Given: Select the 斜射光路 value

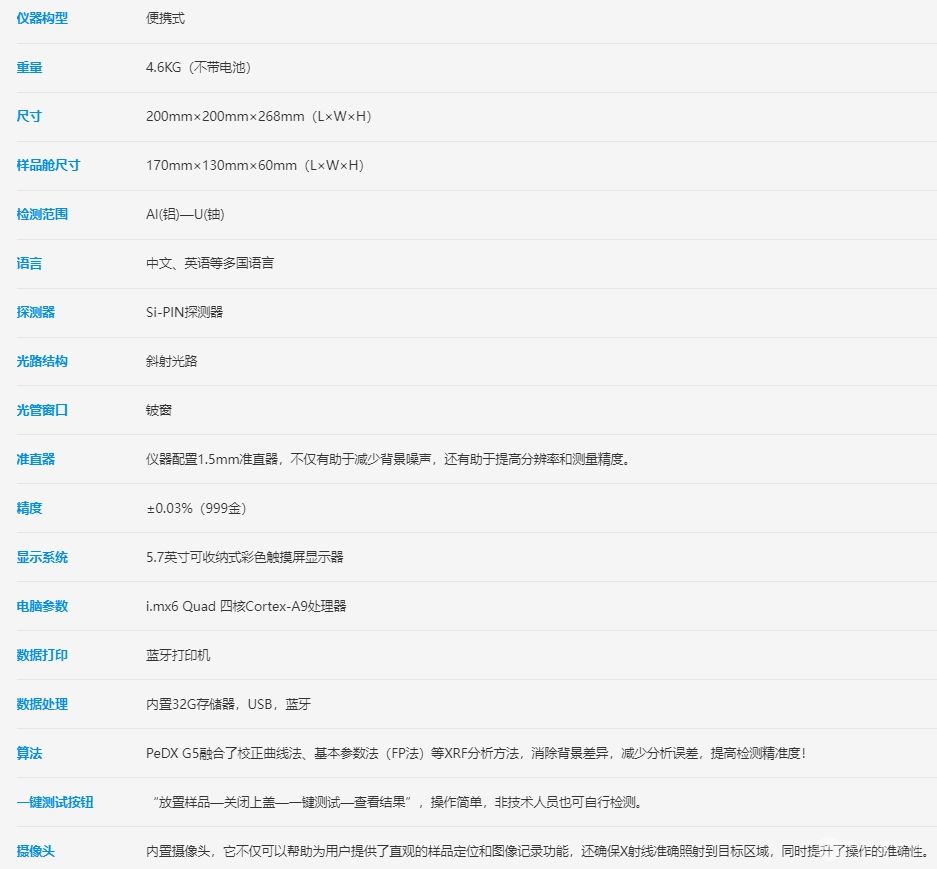Looking at the screenshot, I should (172, 362).
